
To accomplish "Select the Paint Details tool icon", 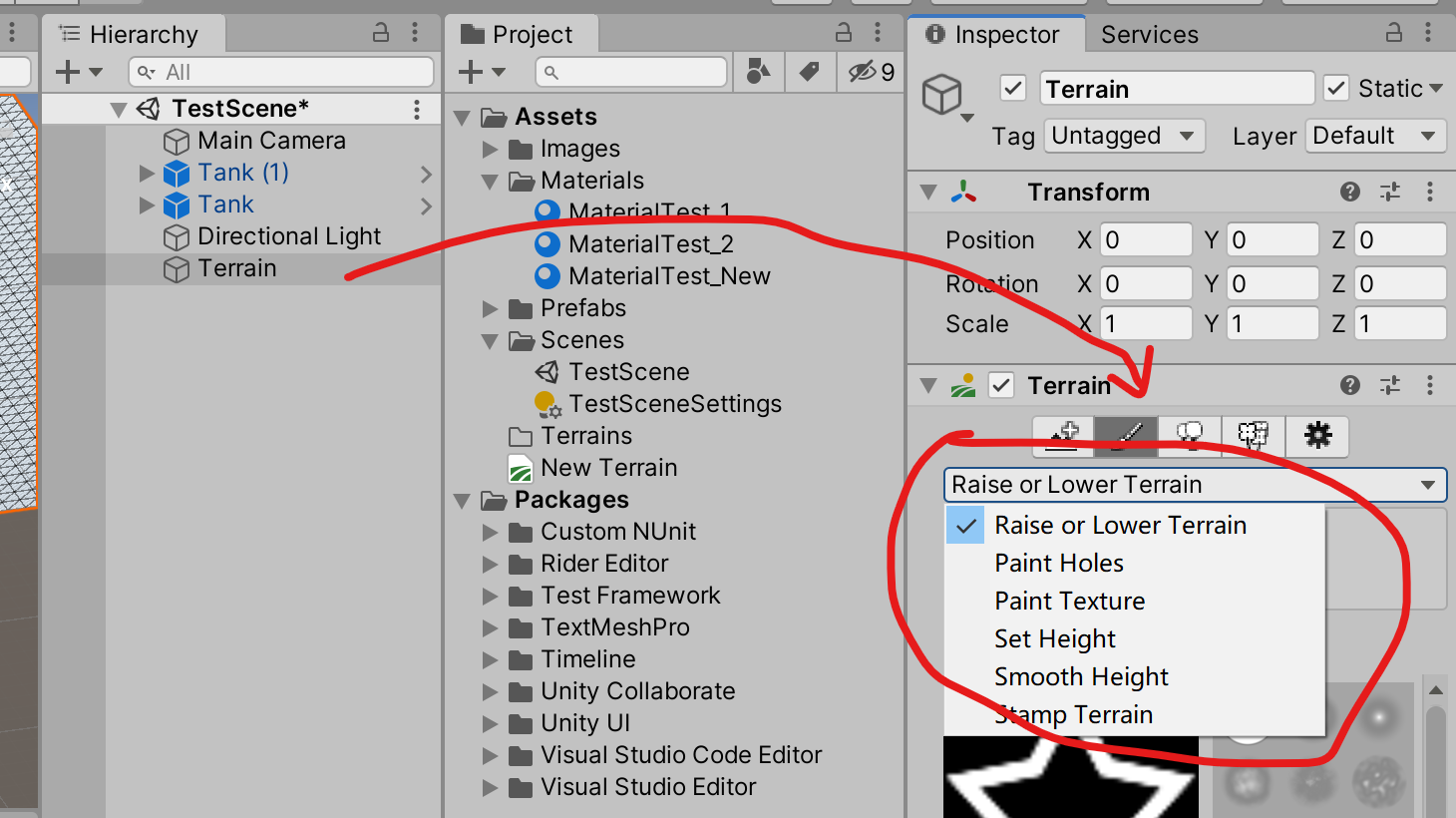I will point(1254,436).
